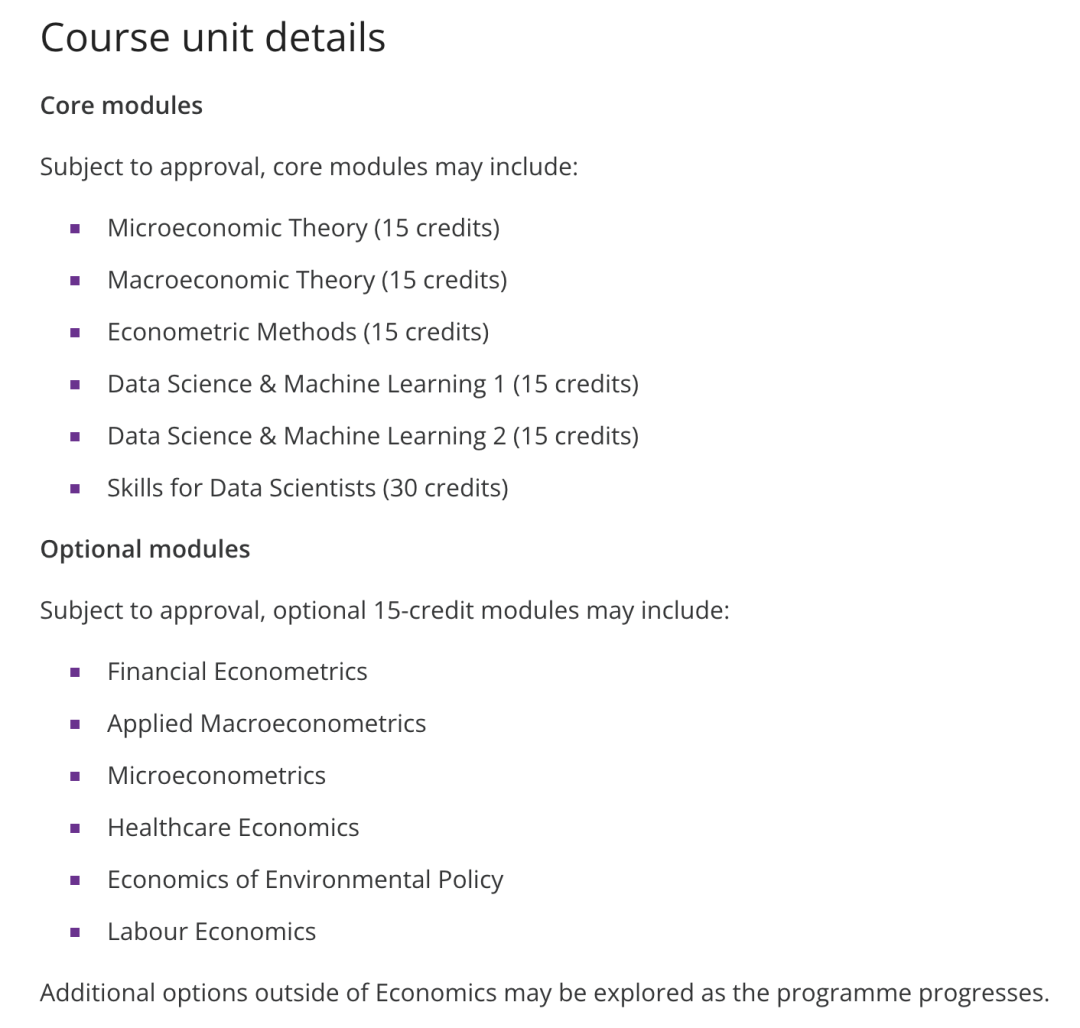1080x1028 pixels.
Task: Click the 'Subject to approval, core modules' sentence
Action: (309, 167)
